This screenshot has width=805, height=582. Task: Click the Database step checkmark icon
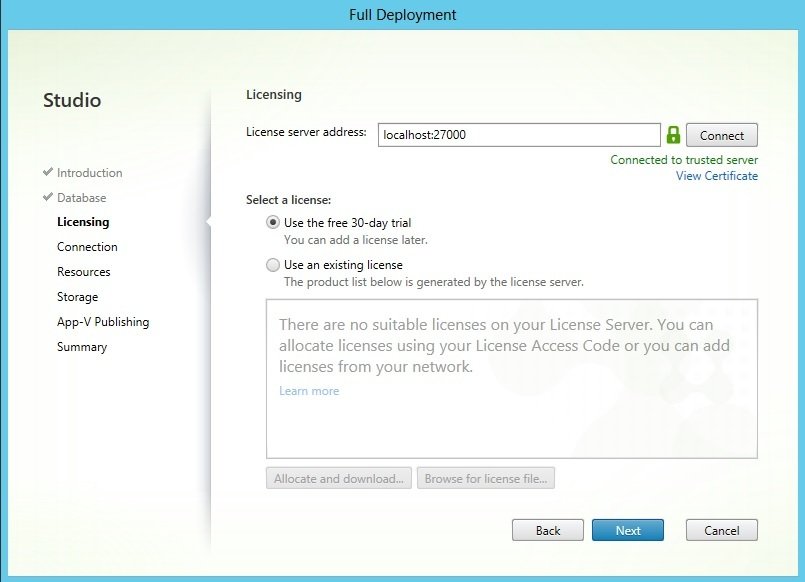click(48, 197)
